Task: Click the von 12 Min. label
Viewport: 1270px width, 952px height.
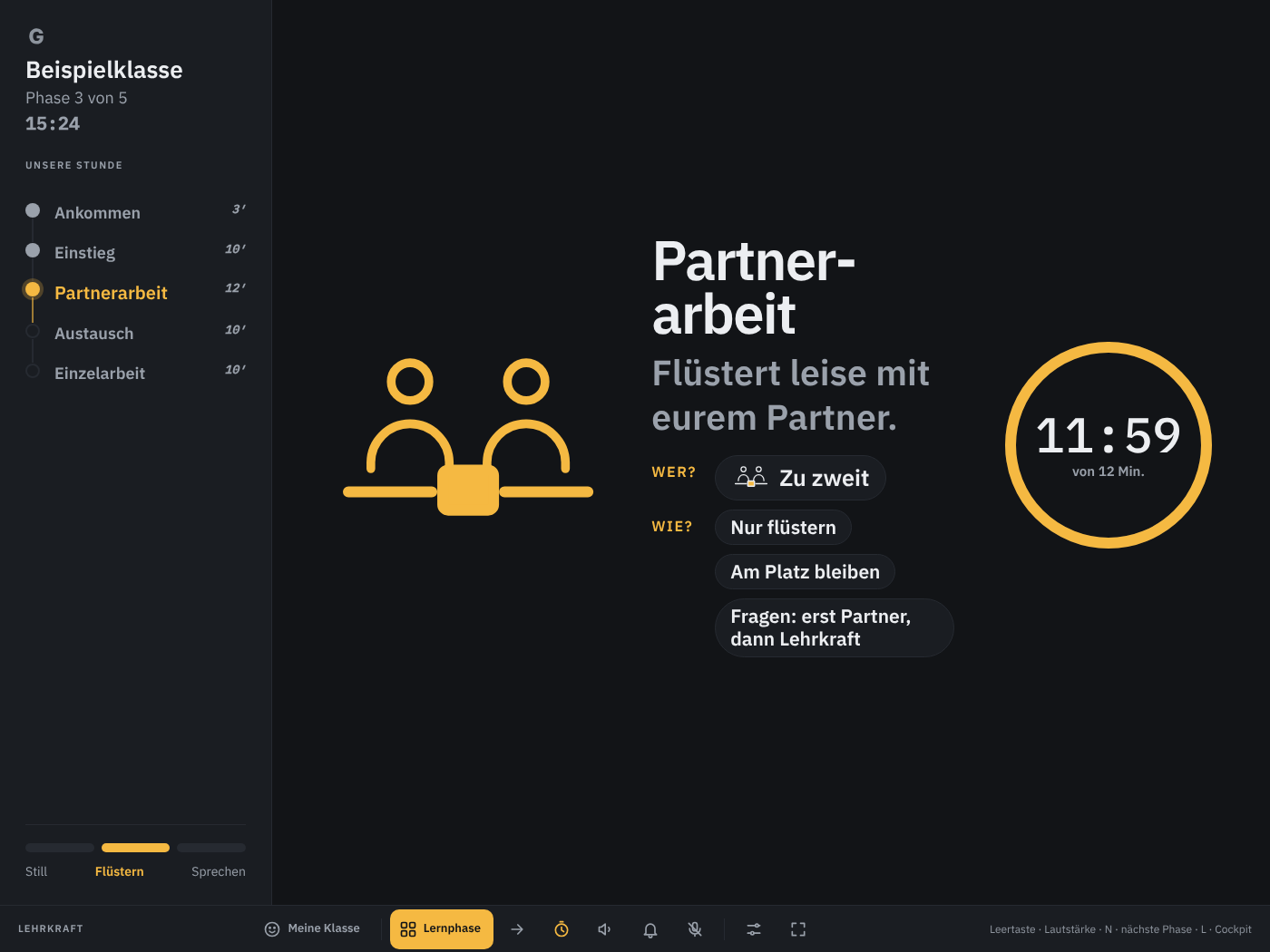Action: 1109,471
